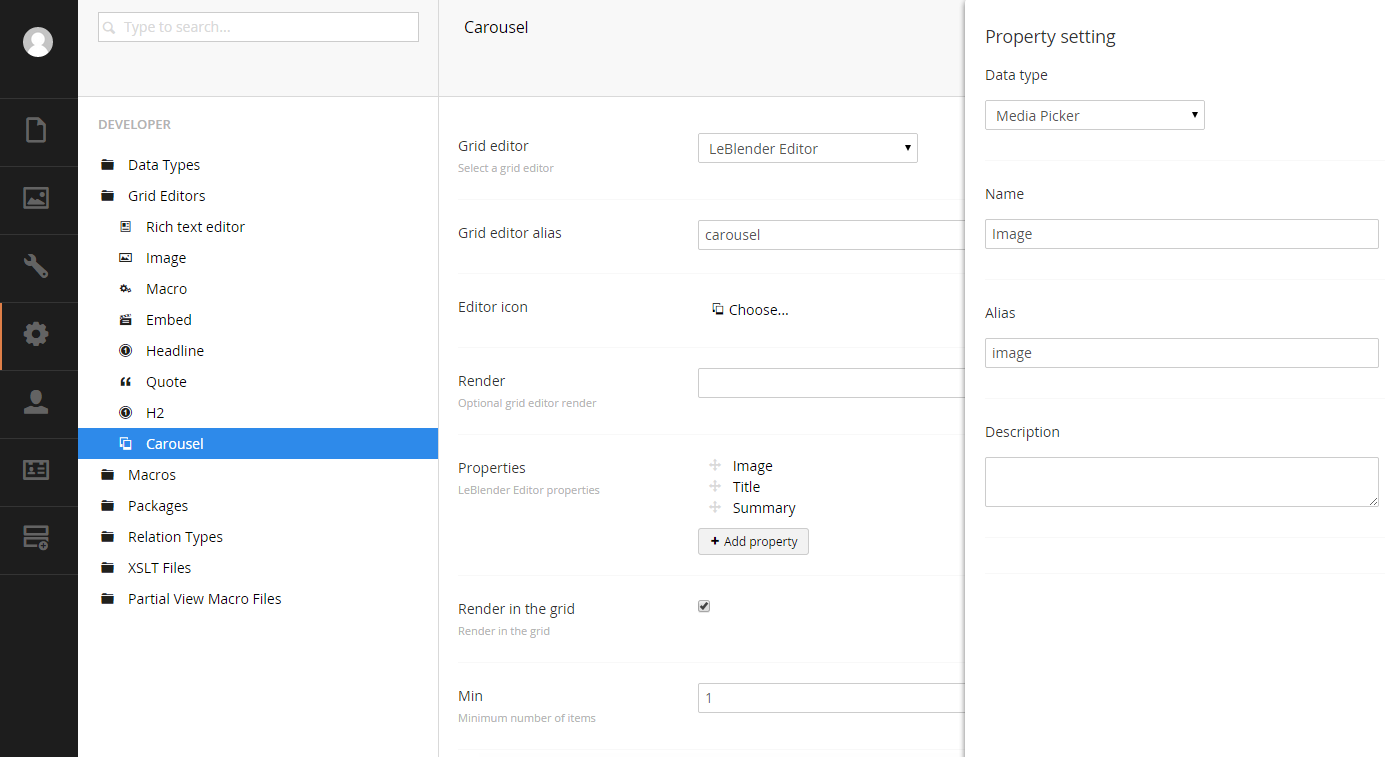Click the Quote grid editor icon
The height and width of the screenshot is (757, 1396).
[125, 382]
